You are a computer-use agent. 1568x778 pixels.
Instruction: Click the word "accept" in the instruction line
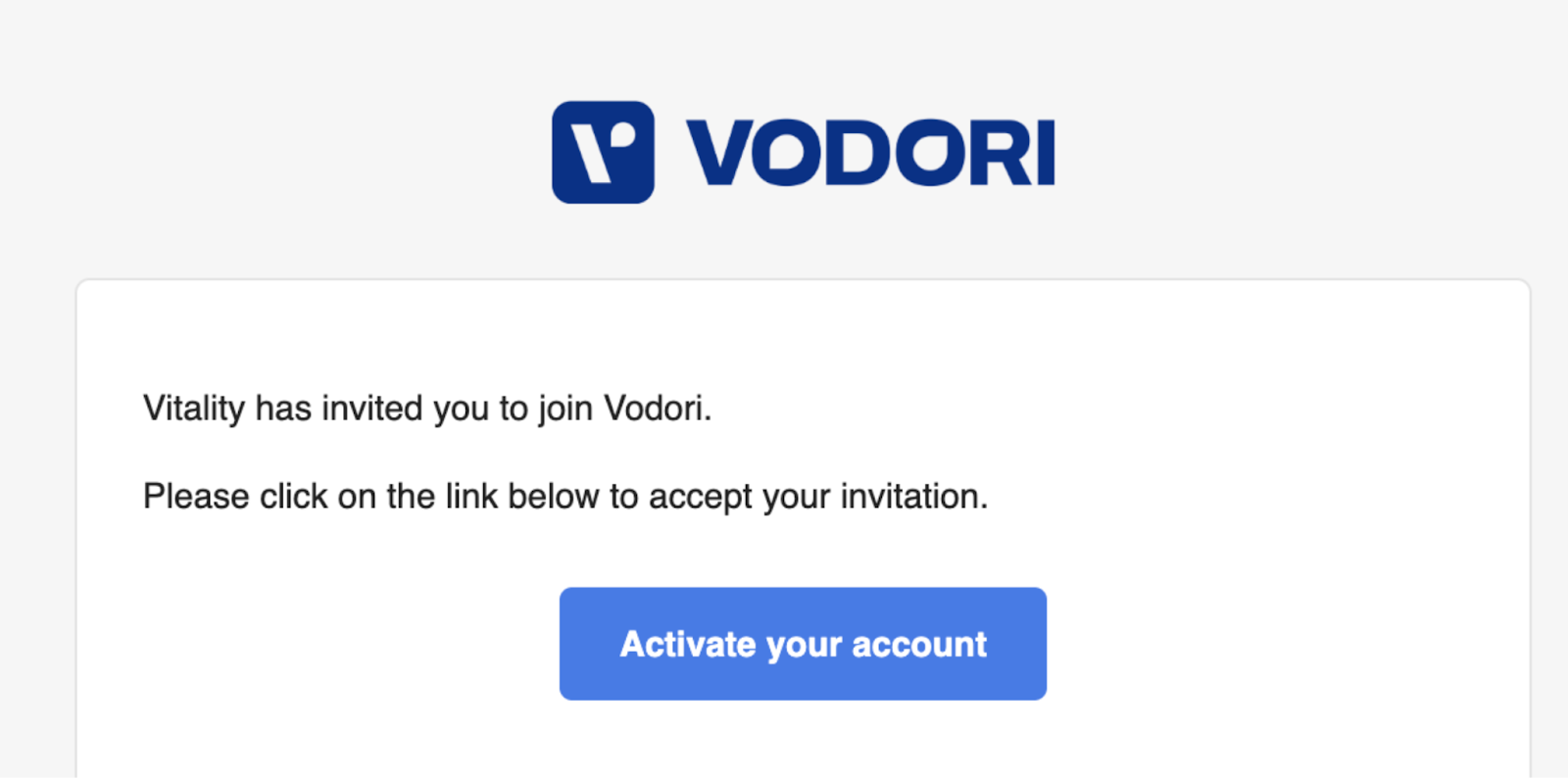701,497
